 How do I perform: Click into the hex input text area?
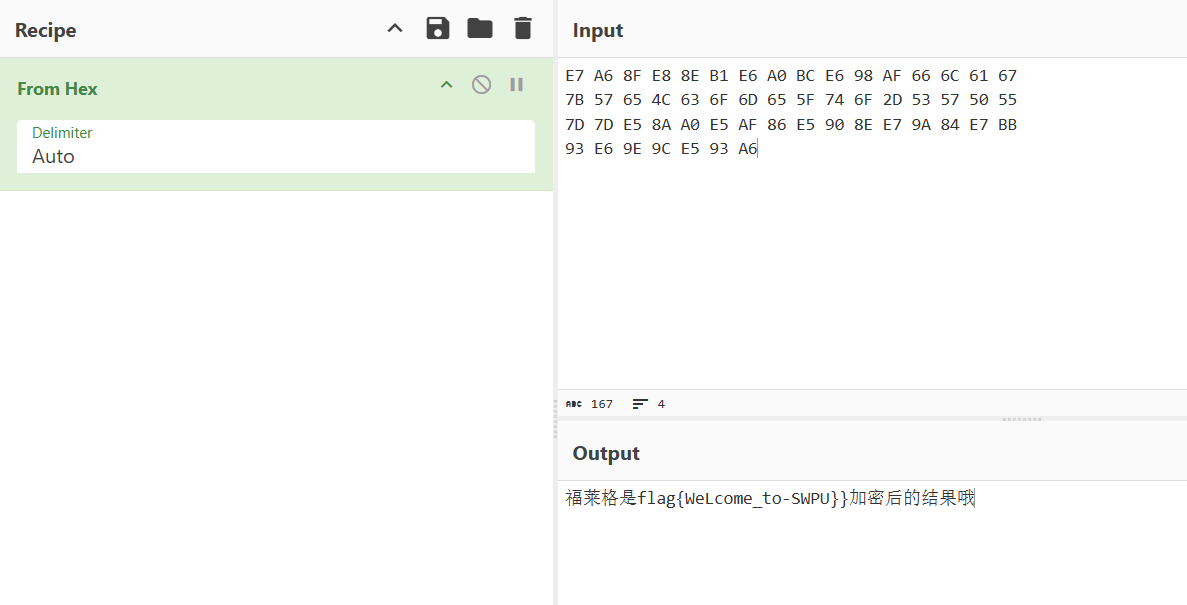point(872,223)
